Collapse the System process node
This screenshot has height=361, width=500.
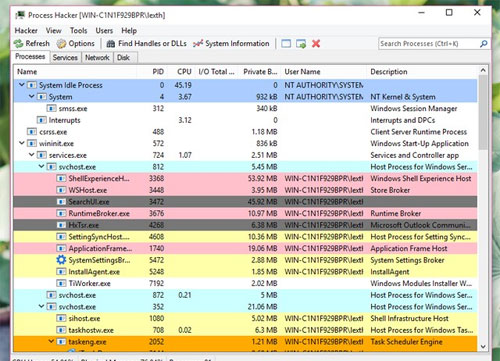point(32,96)
